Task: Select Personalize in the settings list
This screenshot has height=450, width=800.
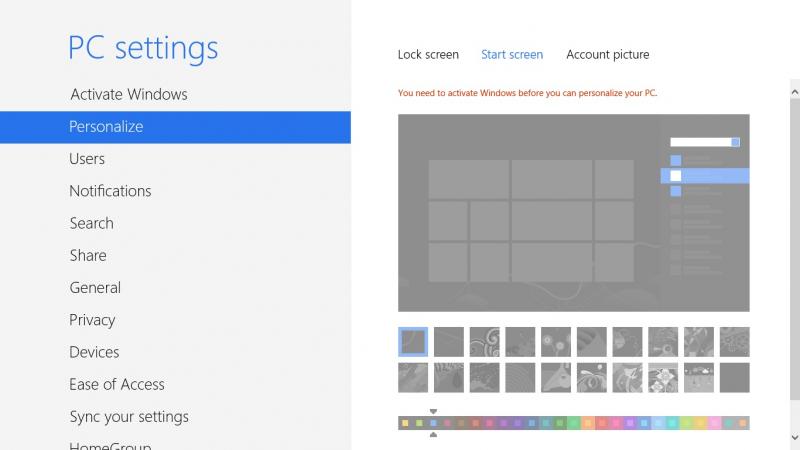Action: pos(175,127)
